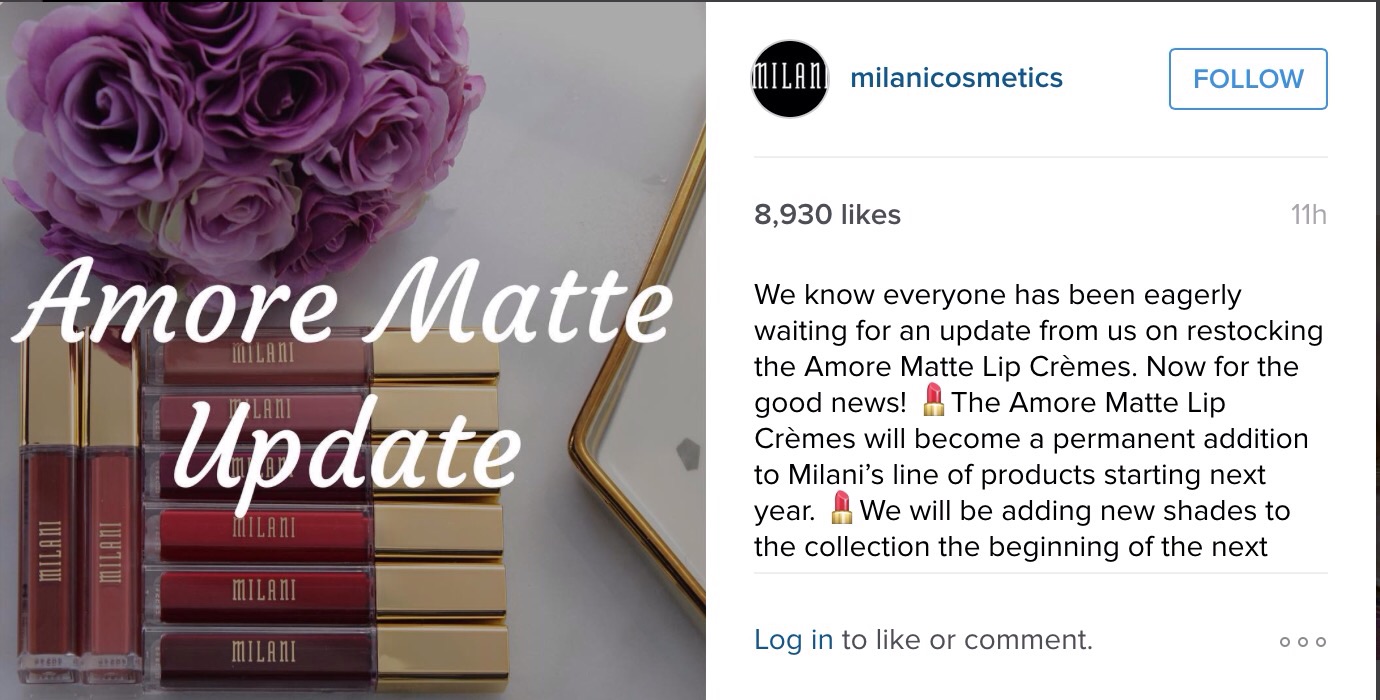Click the Milani round profile avatar

pos(789,79)
